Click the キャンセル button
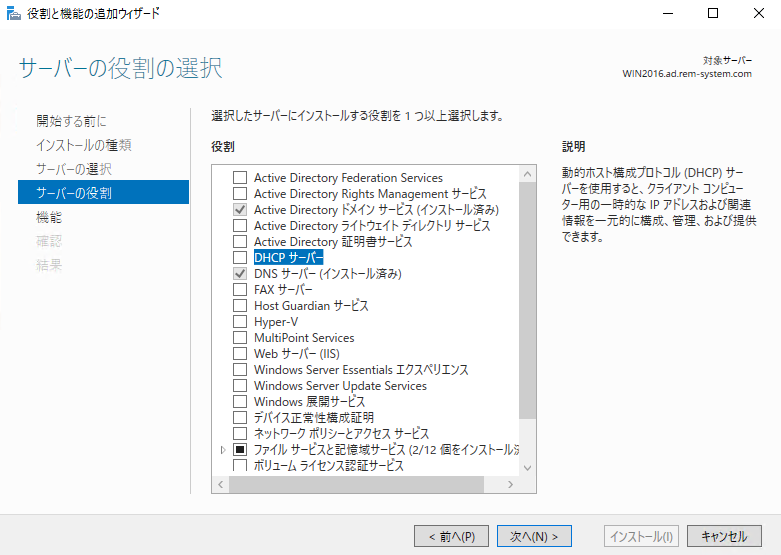 [724, 536]
